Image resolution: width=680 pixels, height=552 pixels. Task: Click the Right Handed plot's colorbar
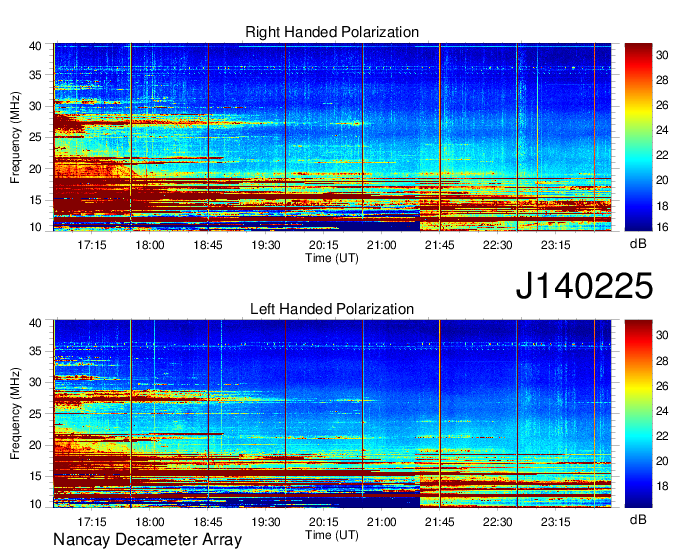[x=638, y=137]
